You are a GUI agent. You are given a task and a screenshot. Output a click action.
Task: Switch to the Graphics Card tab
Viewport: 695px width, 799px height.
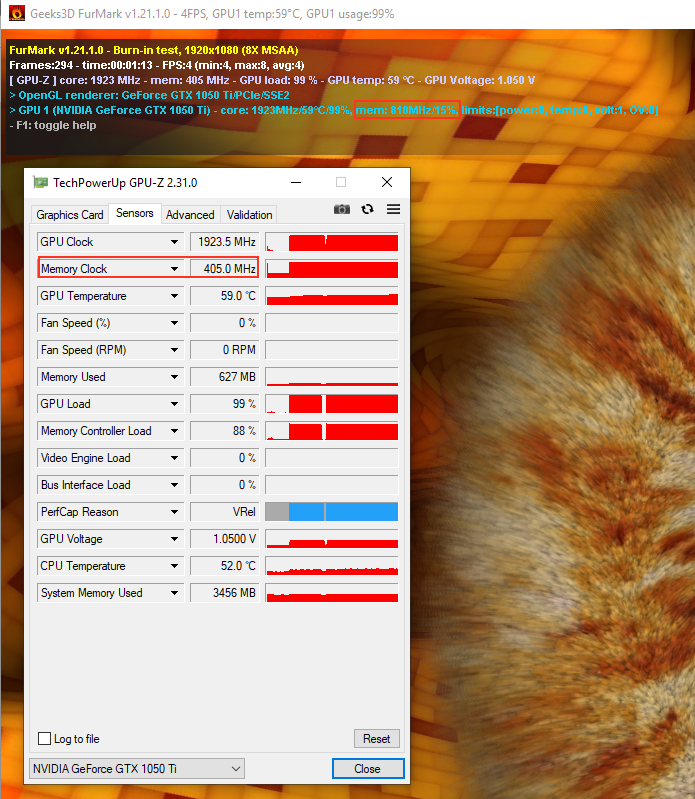point(69,215)
